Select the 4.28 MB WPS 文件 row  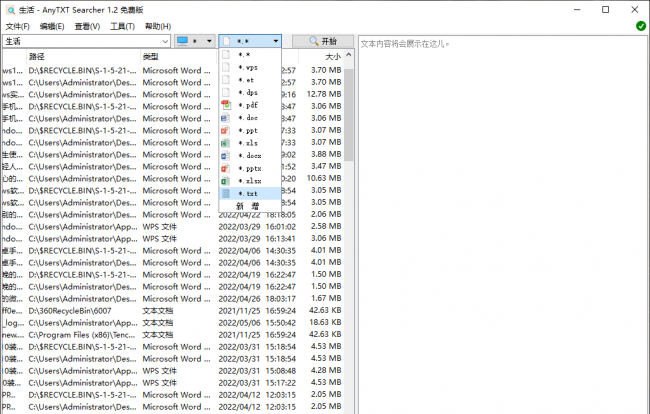pos(173,371)
